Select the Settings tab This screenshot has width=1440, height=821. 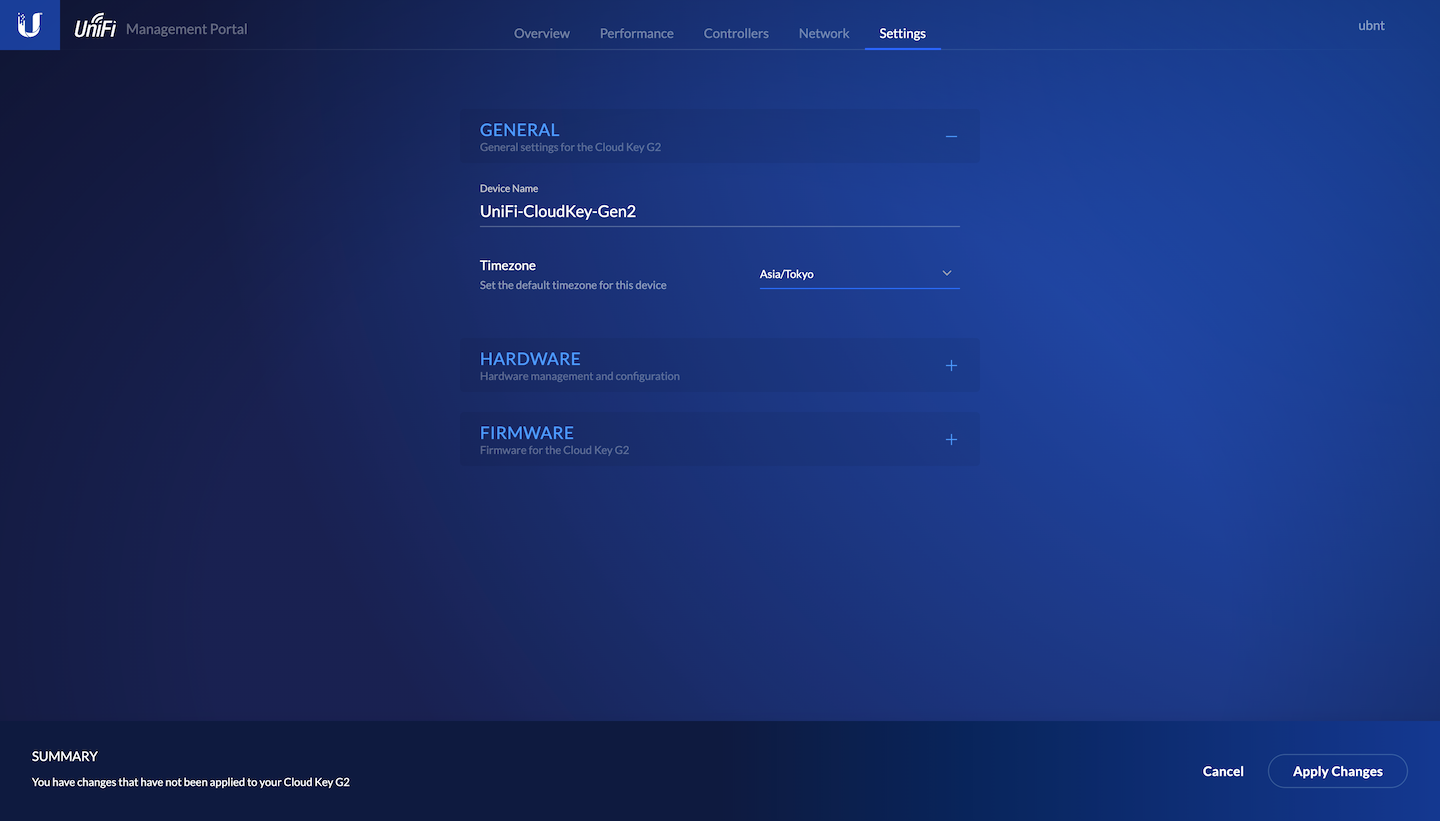tap(903, 33)
